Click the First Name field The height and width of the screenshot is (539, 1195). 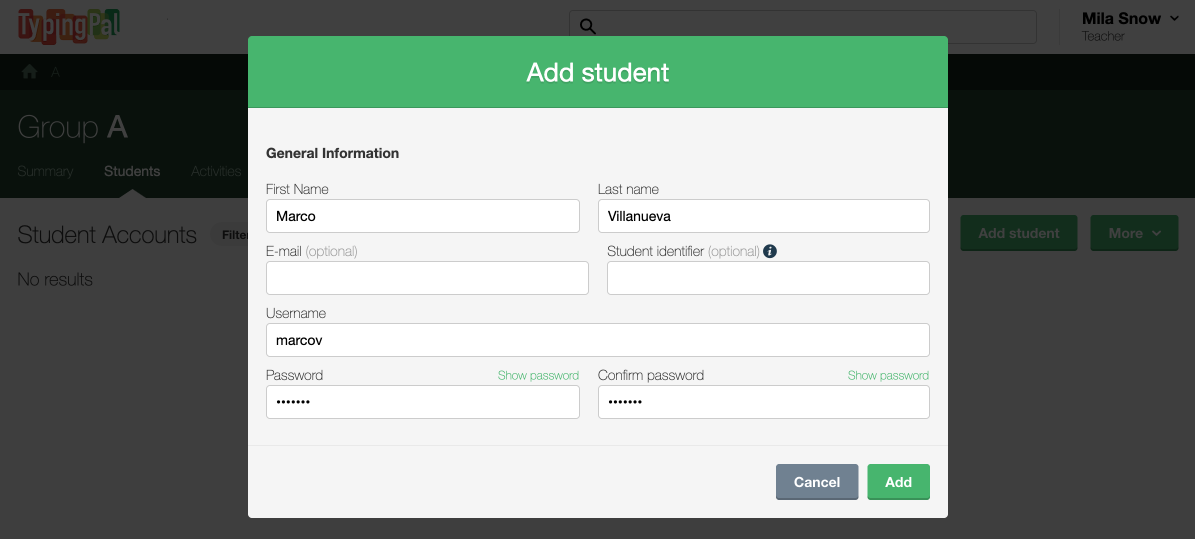(422, 216)
